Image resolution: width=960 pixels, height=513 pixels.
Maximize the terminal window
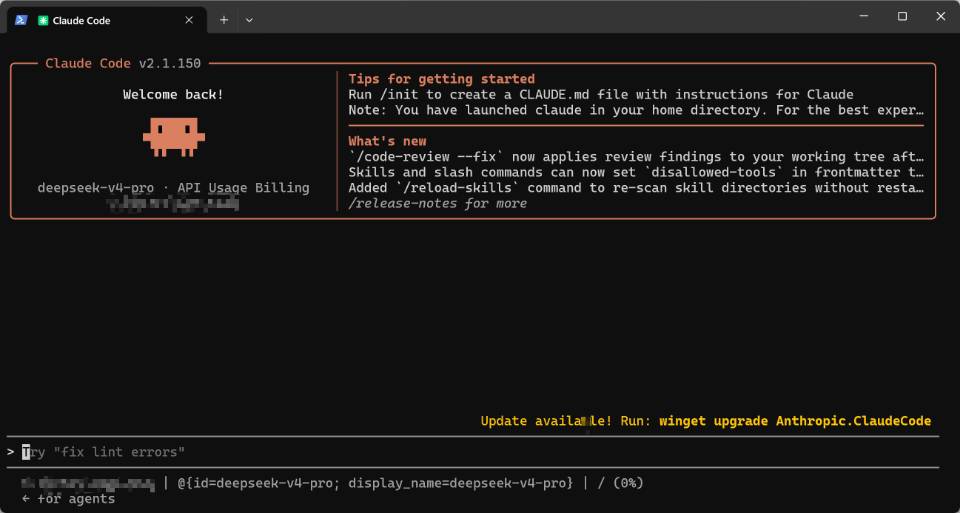pyautogui.click(x=902, y=17)
